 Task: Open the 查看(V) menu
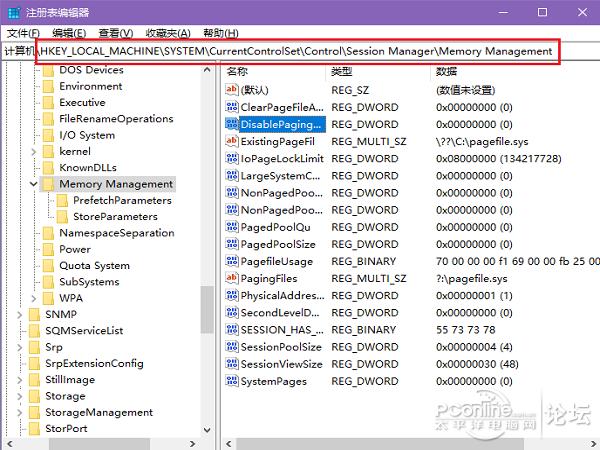[116, 33]
